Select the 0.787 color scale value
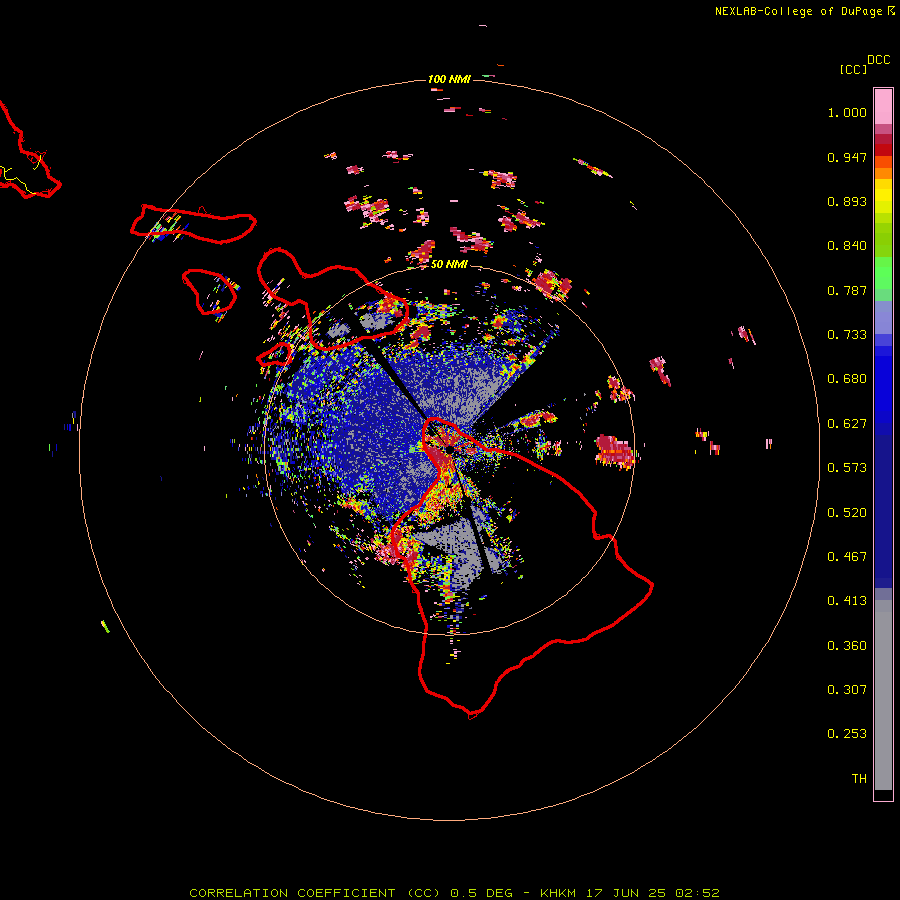The height and width of the screenshot is (900, 900). (x=847, y=290)
